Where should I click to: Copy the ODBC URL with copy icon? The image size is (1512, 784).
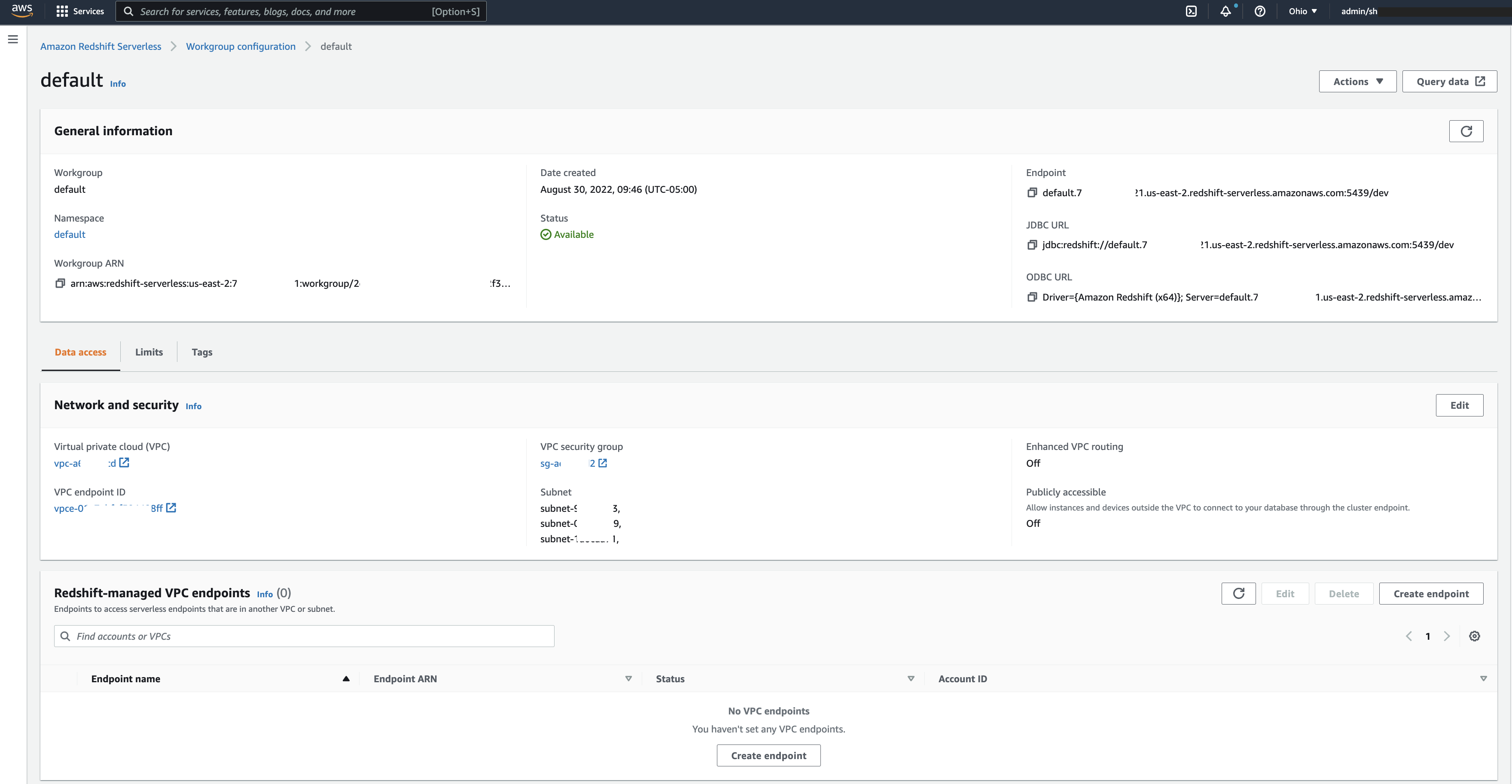[x=1032, y=297]
